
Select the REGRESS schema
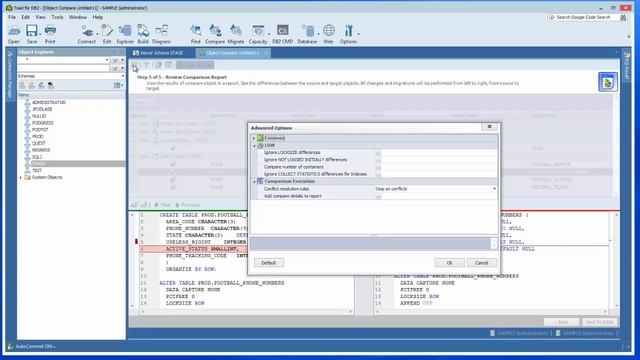coord(41,150)
